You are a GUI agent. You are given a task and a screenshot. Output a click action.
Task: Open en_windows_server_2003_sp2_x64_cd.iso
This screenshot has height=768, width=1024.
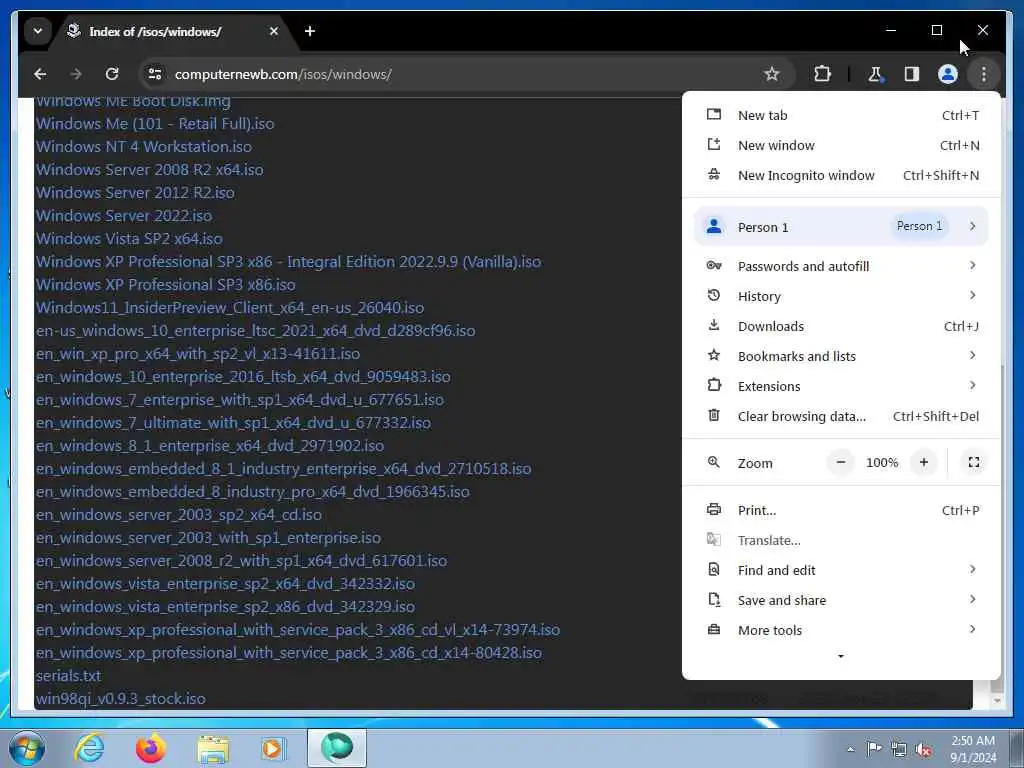point(179,515)
